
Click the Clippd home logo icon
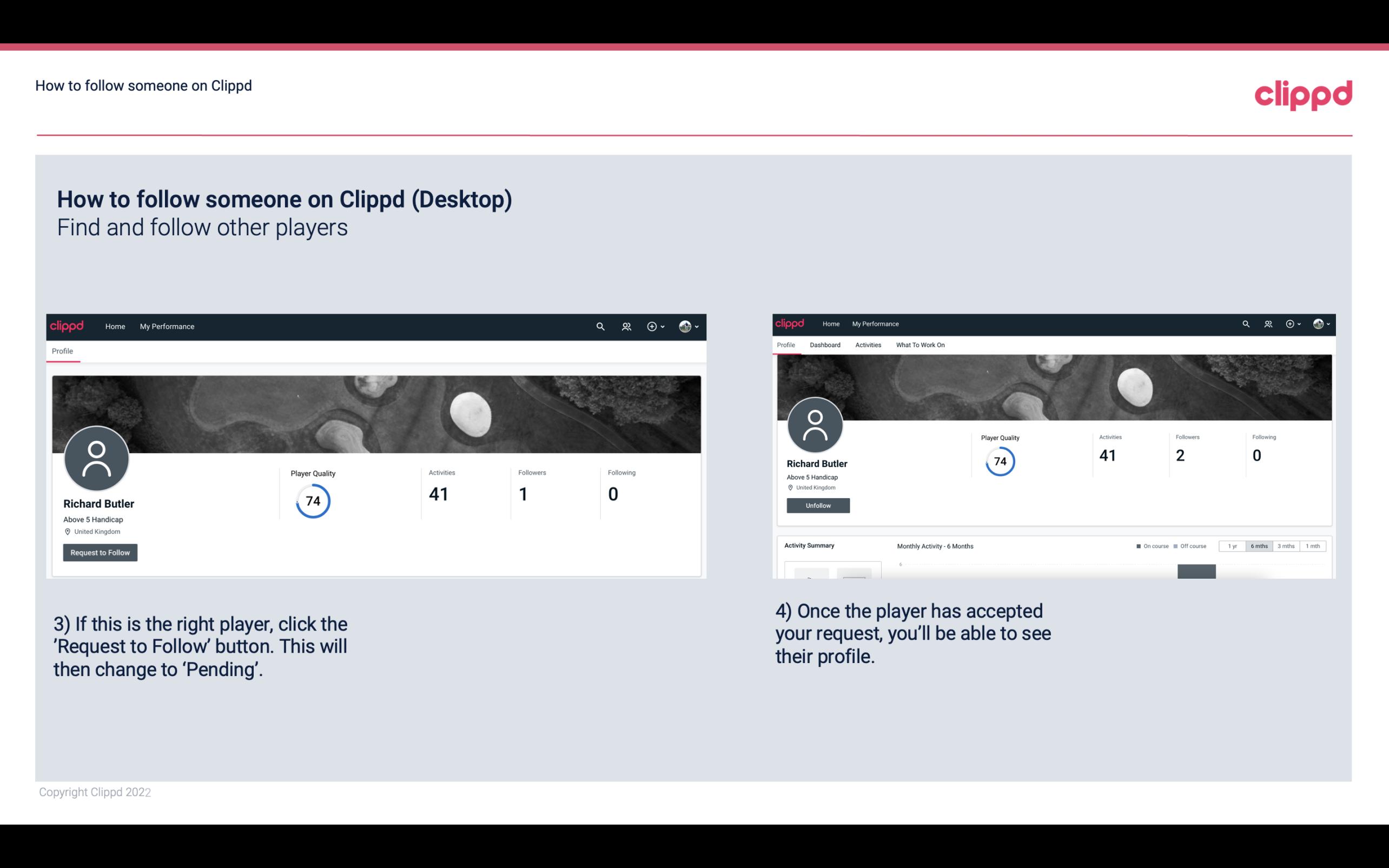(66, 326)
